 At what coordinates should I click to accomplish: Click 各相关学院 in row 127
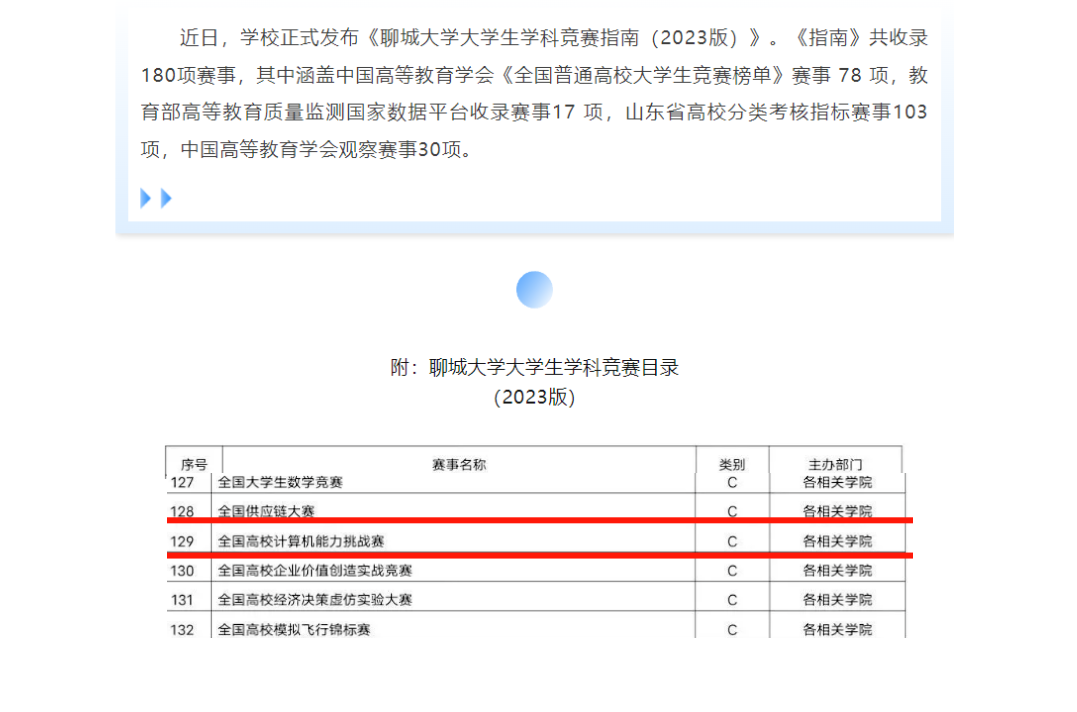click(837, 483)
